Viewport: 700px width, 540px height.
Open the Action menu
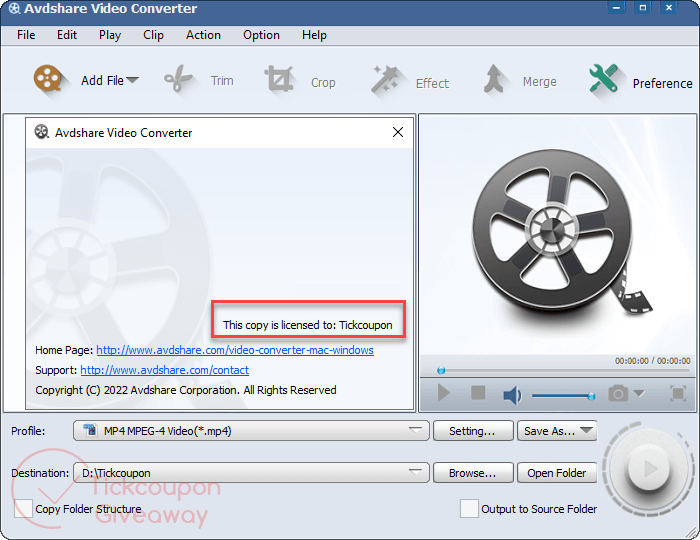[x=203, y=35]
